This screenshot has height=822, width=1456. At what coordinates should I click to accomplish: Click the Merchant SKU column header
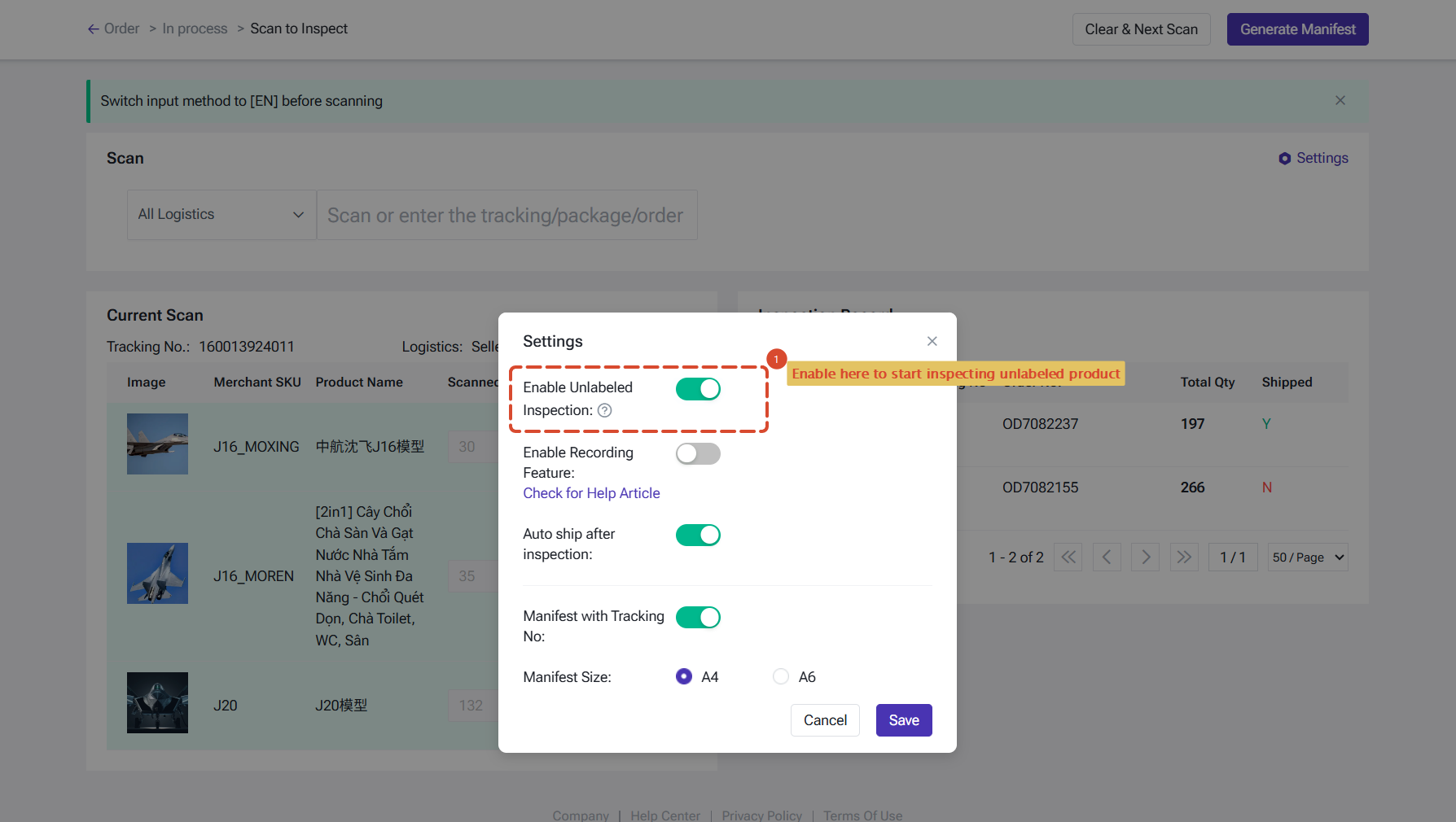257,383
